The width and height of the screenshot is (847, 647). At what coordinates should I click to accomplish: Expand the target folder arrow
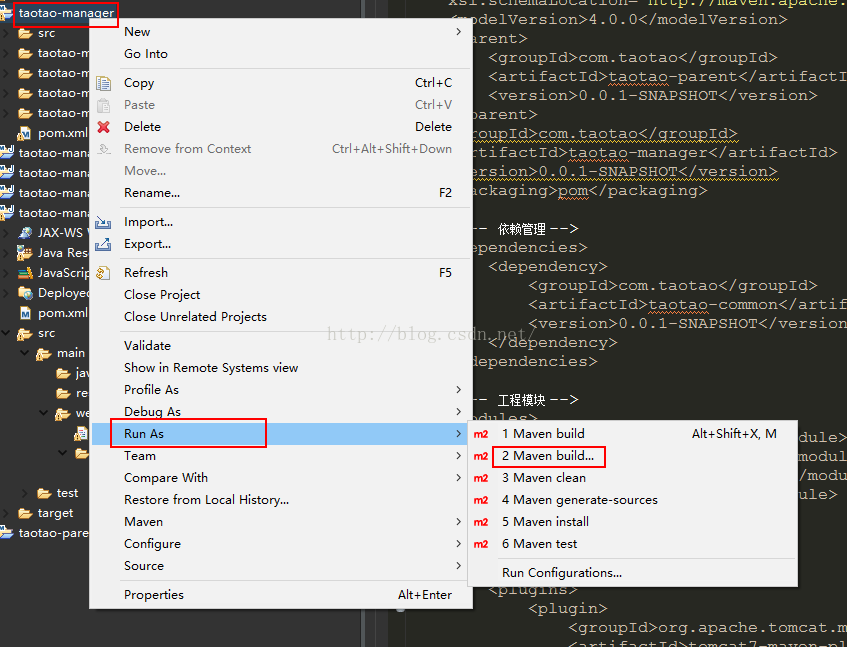pos(6,513)
